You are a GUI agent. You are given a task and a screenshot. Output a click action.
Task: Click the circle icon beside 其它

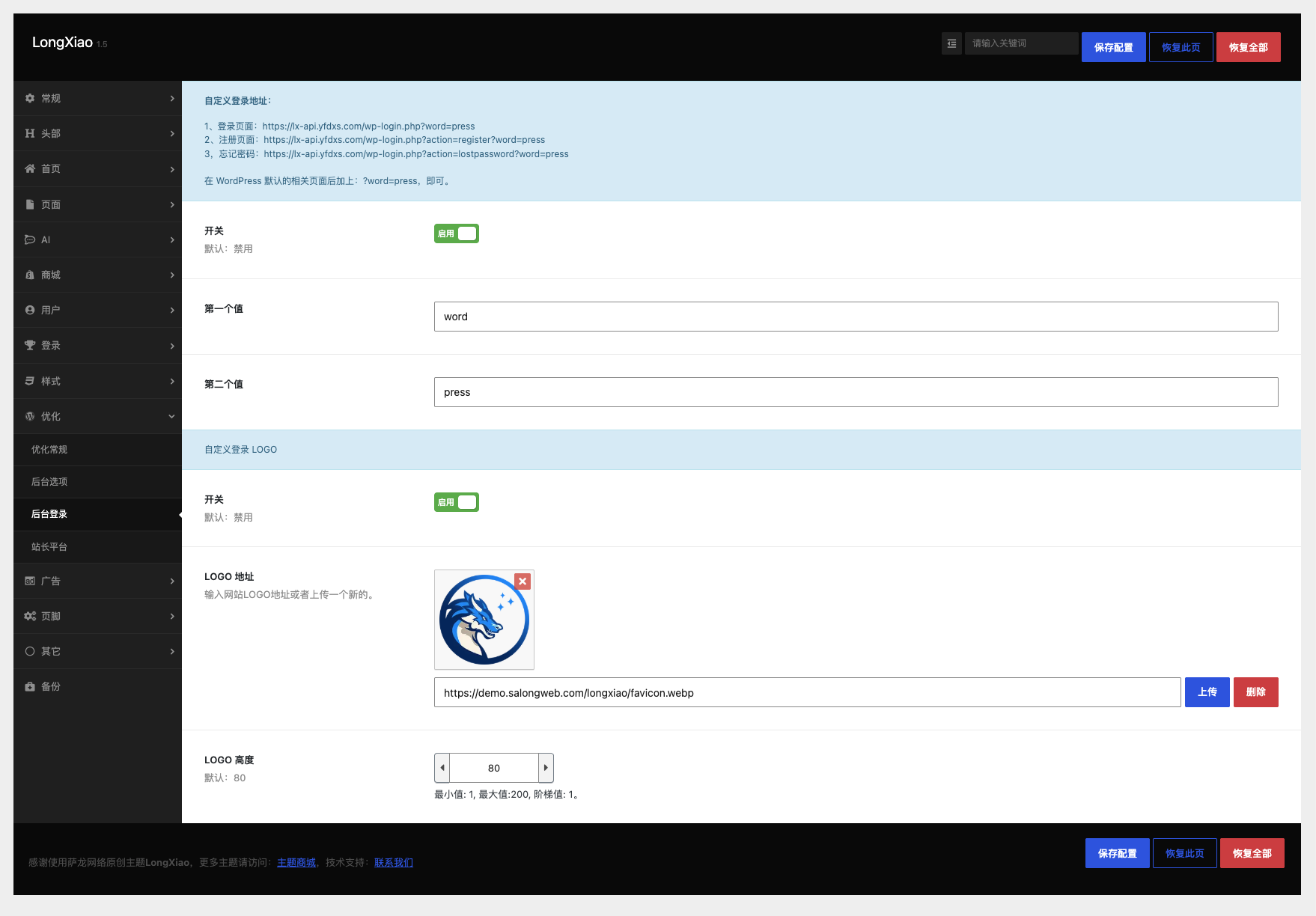tap(30, 651)
